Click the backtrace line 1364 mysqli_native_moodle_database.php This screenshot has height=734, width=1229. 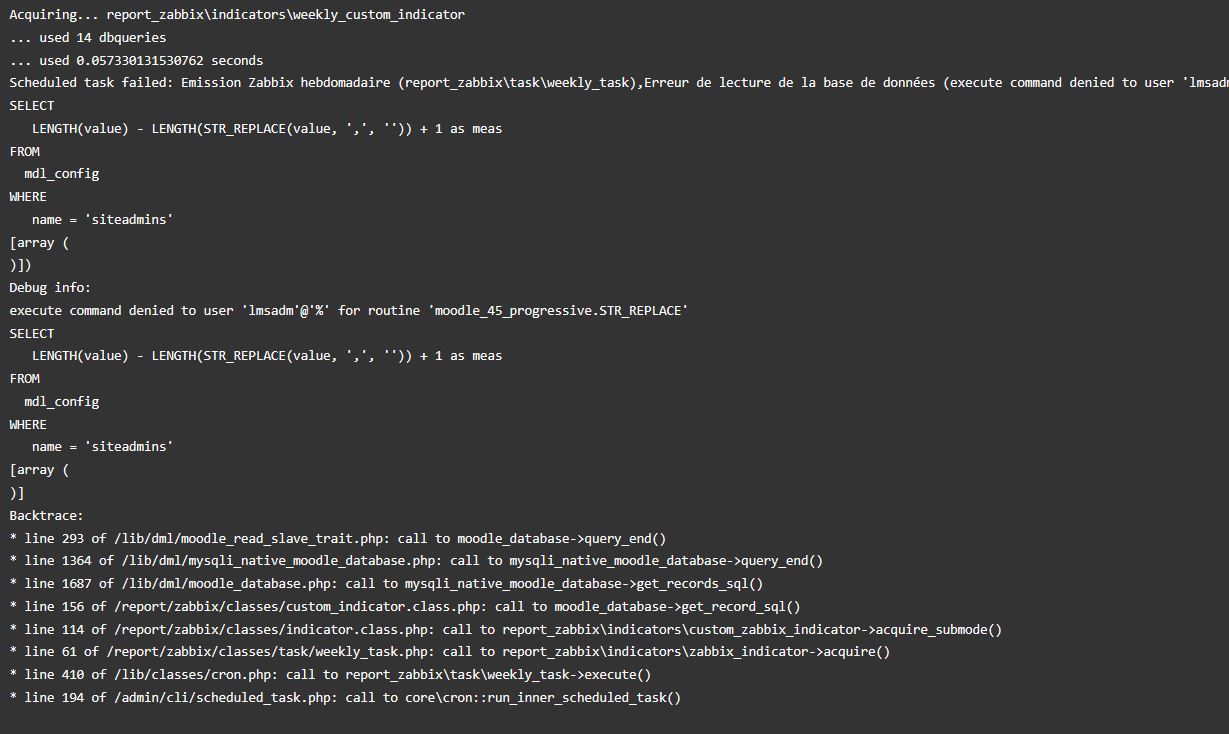[416, 561]
